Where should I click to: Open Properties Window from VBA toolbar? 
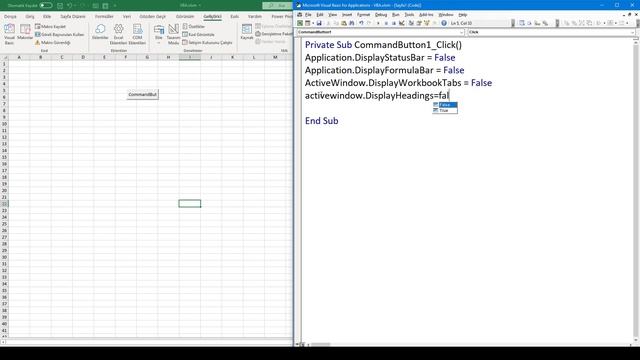(419, 23)
